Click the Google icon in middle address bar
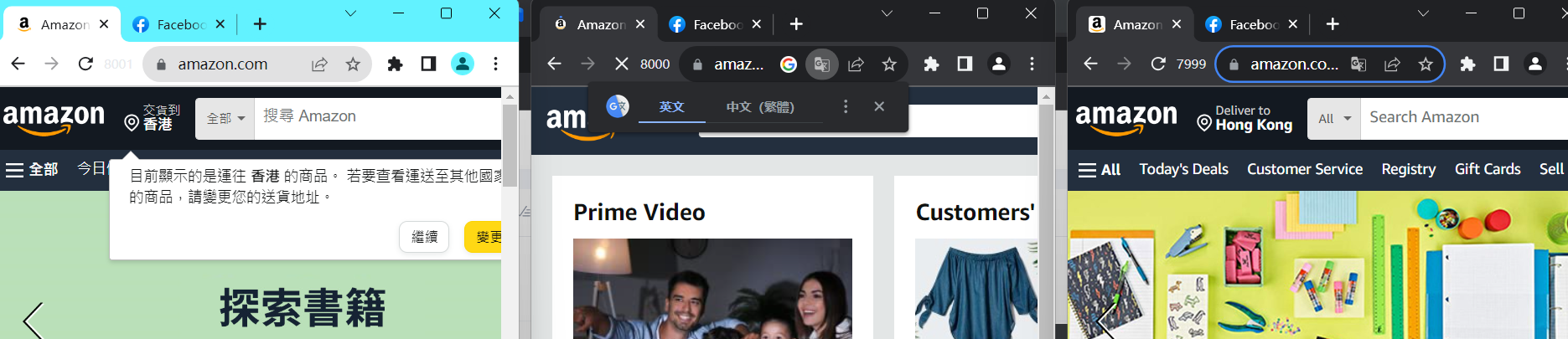 point(788,64)
